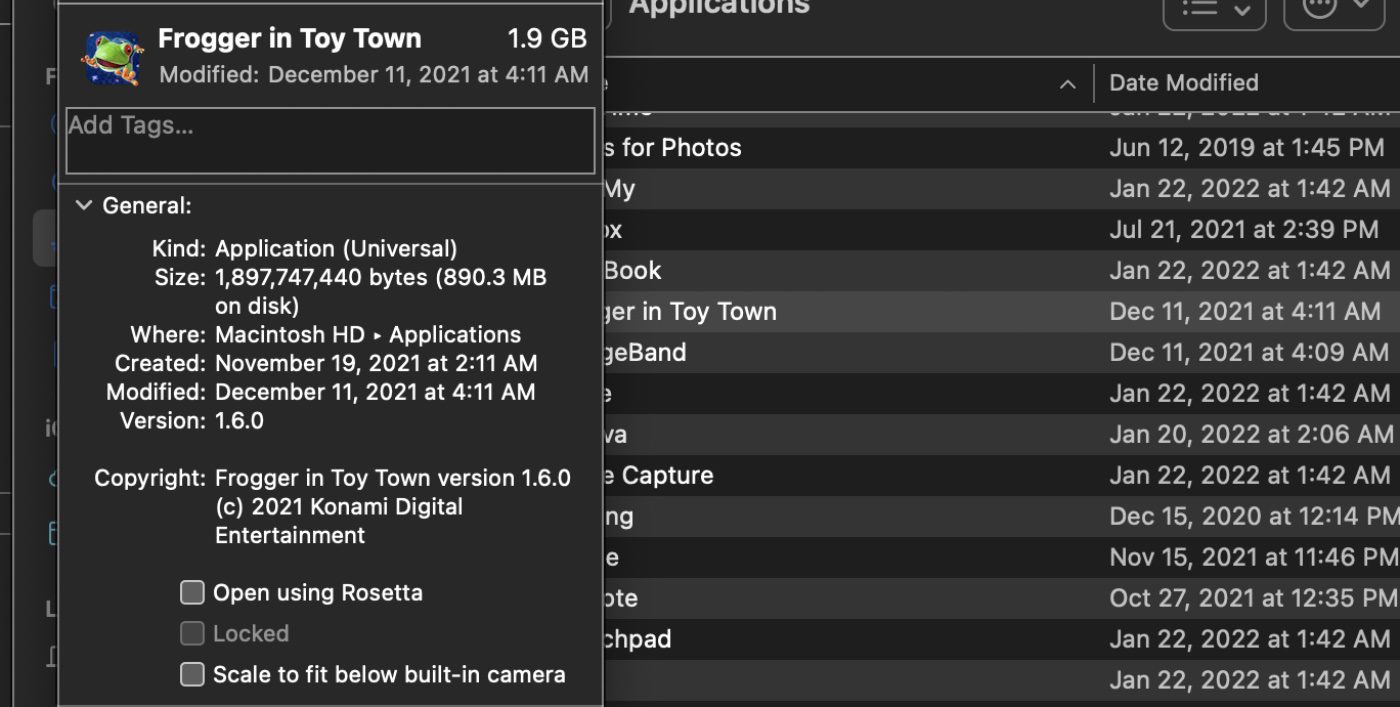The width and height of the screenshot is (1400, 707).
Task: Check Scale to fit below built-in camera
Action: pos(192,675)
